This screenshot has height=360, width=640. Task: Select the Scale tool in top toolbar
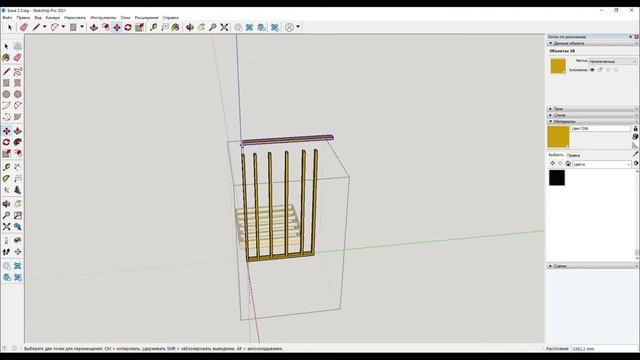140,27
